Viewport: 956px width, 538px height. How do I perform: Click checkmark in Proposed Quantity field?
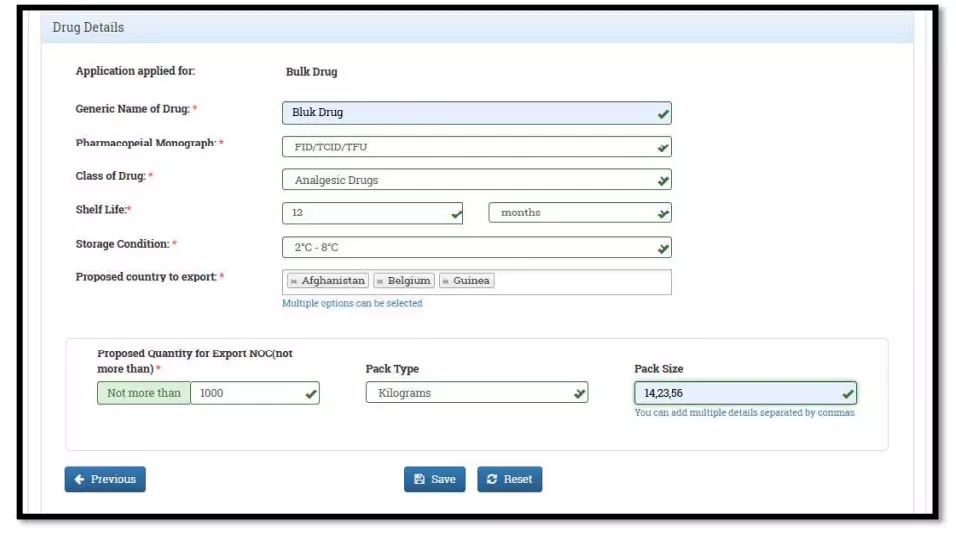tap(311, 394)
